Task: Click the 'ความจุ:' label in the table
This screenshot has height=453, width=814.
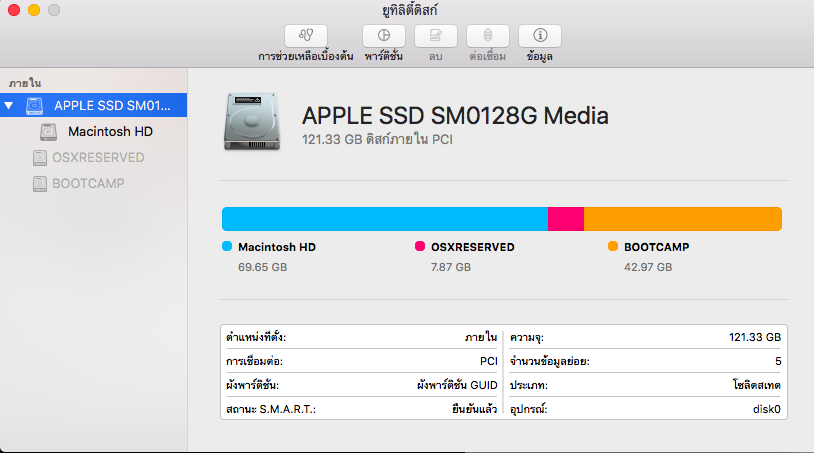Action: (526, 337)
